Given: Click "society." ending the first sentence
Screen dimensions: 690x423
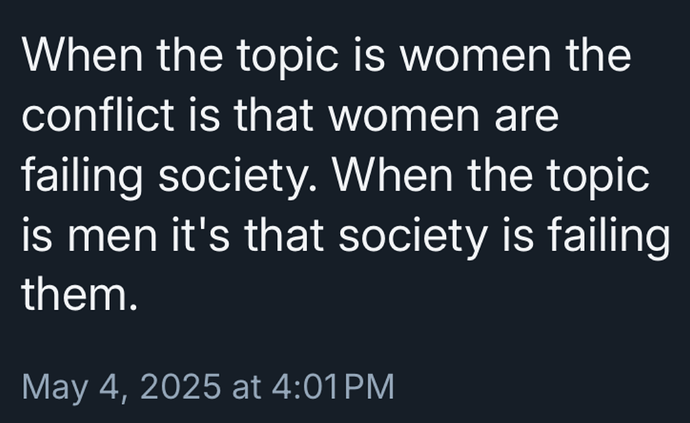Looking at the screenshot, I should [237, 179].
